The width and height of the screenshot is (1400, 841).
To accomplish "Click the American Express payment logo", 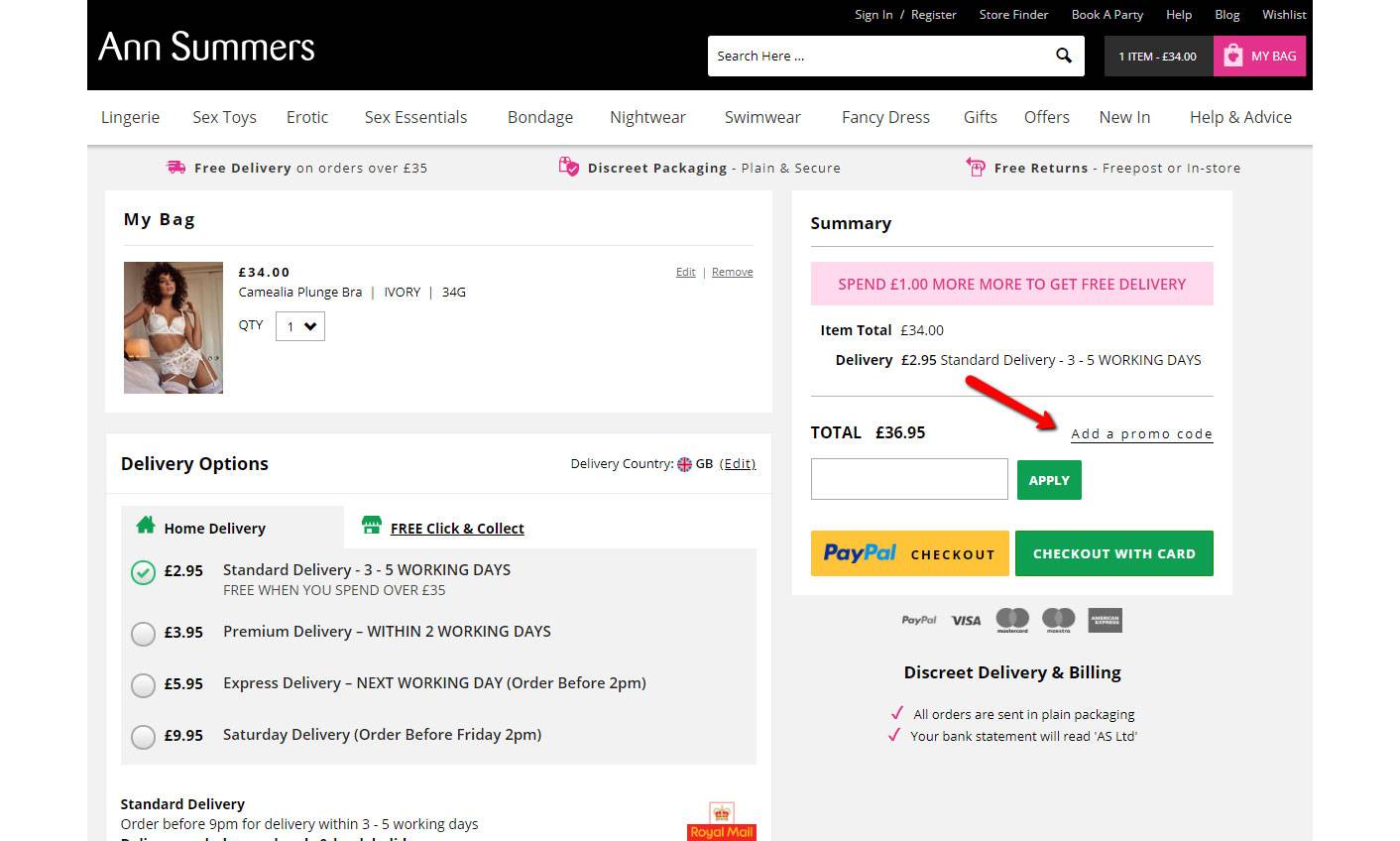I will point(1106,620).
